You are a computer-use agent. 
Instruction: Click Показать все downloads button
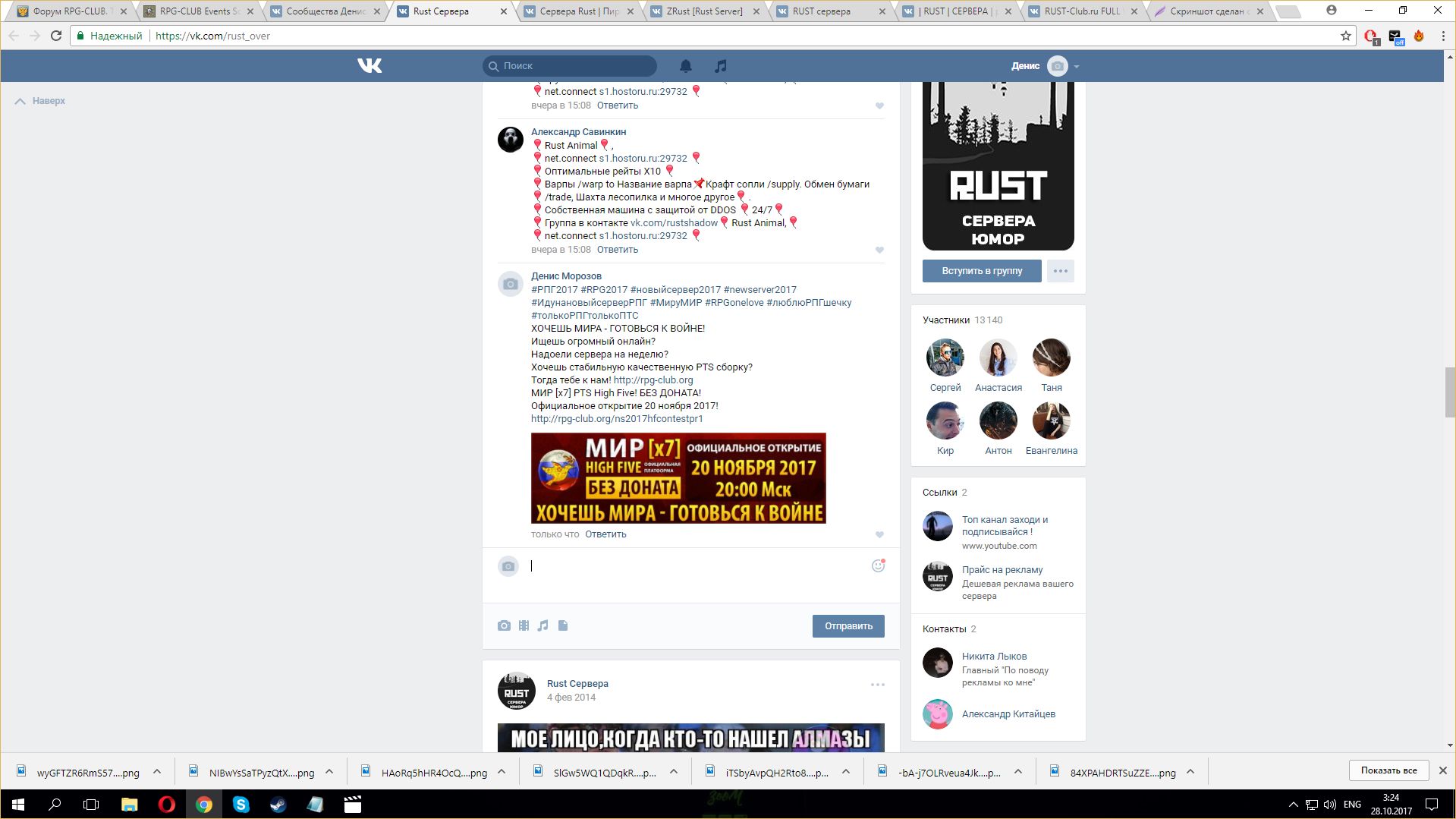point(1388,770)
